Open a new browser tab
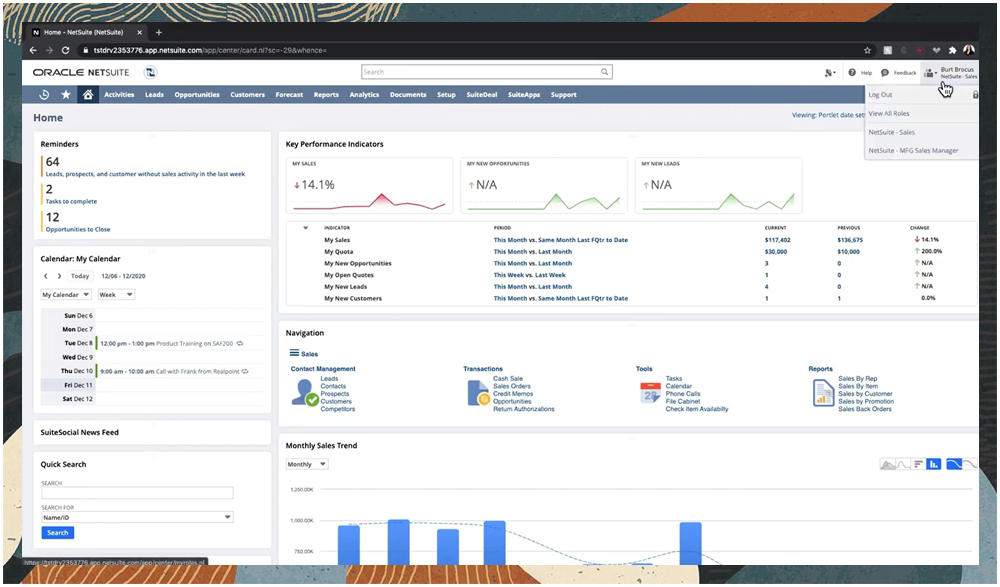Screen dimensions: 1000x587 click(159, 33)
